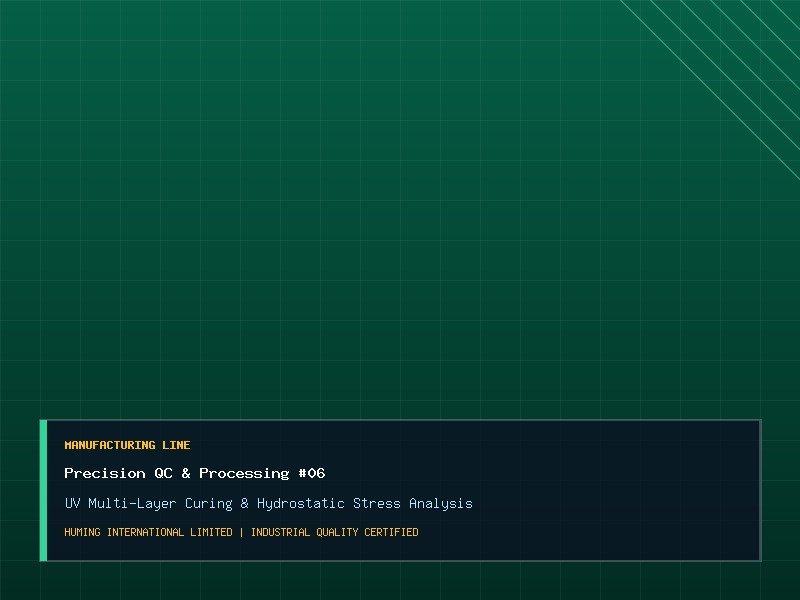Click the word CERTIFIED in footer line
Image resolution: width=800 pixels, height=600 pixels.
(x=391, y=532)
